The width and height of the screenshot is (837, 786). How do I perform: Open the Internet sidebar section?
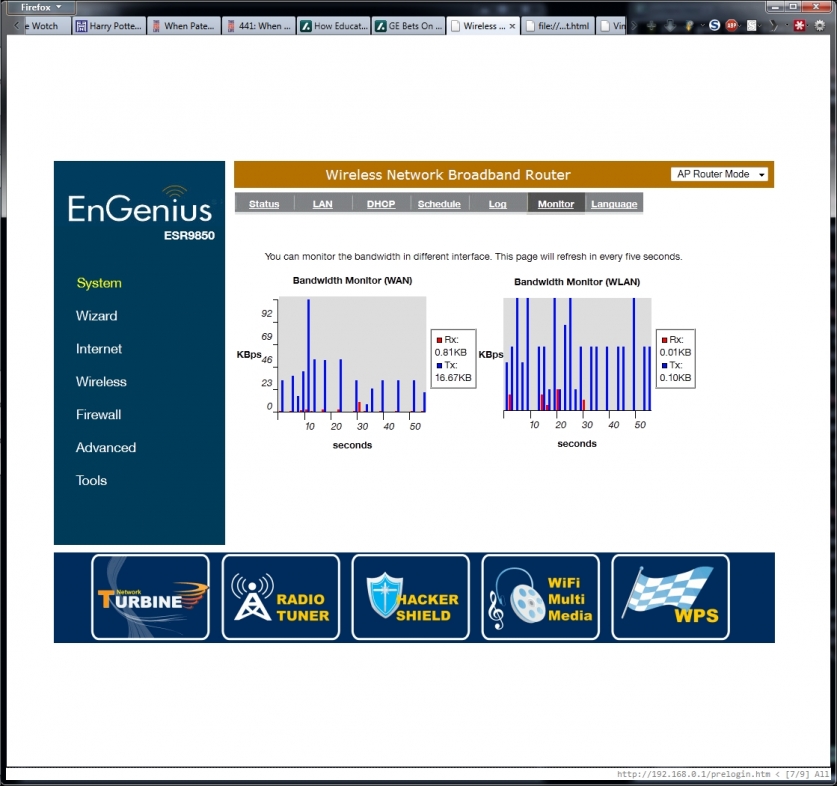click(99, 349)
